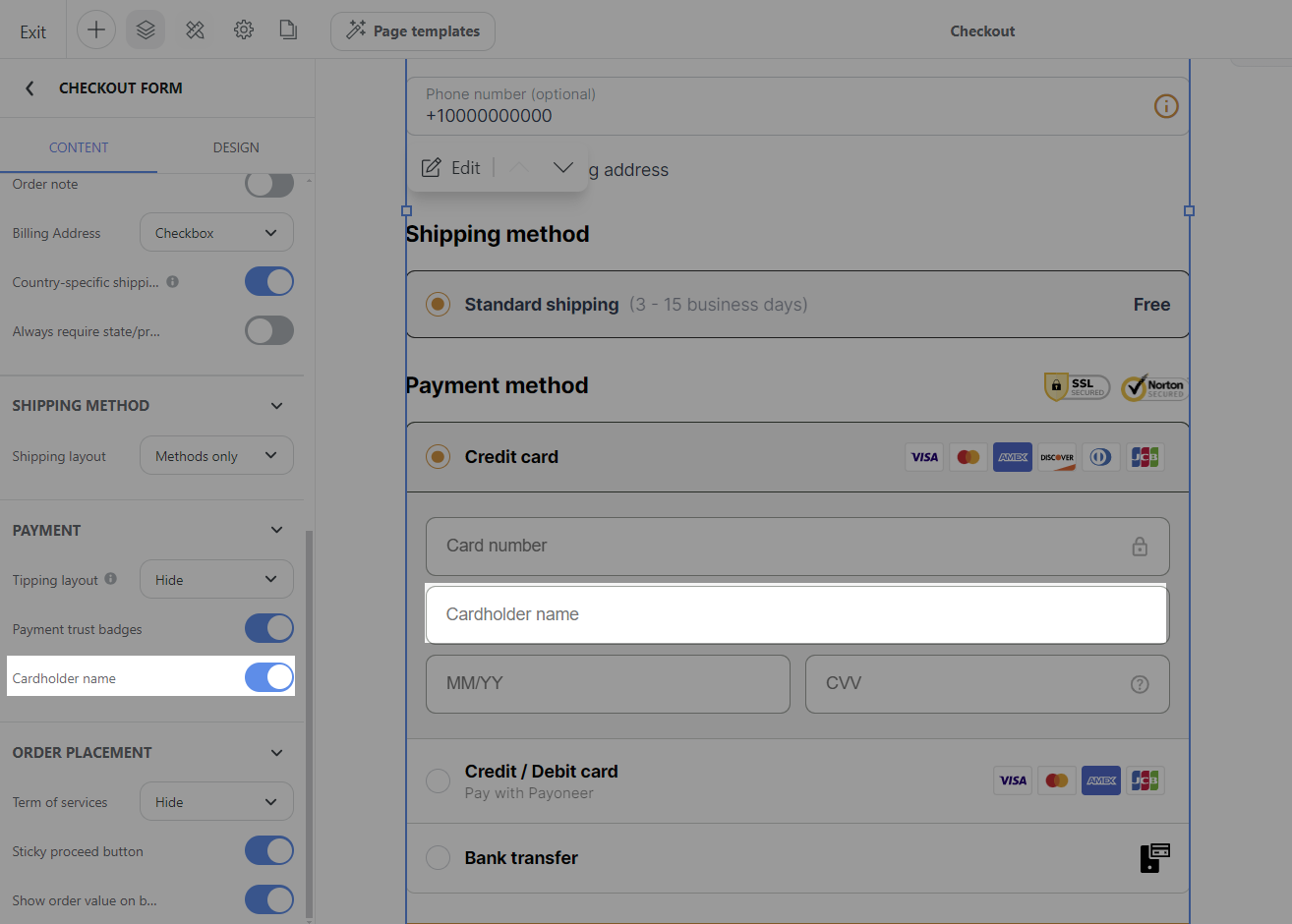
Task: Open the Tipping layout dropdown
Action: click(216, 580)
